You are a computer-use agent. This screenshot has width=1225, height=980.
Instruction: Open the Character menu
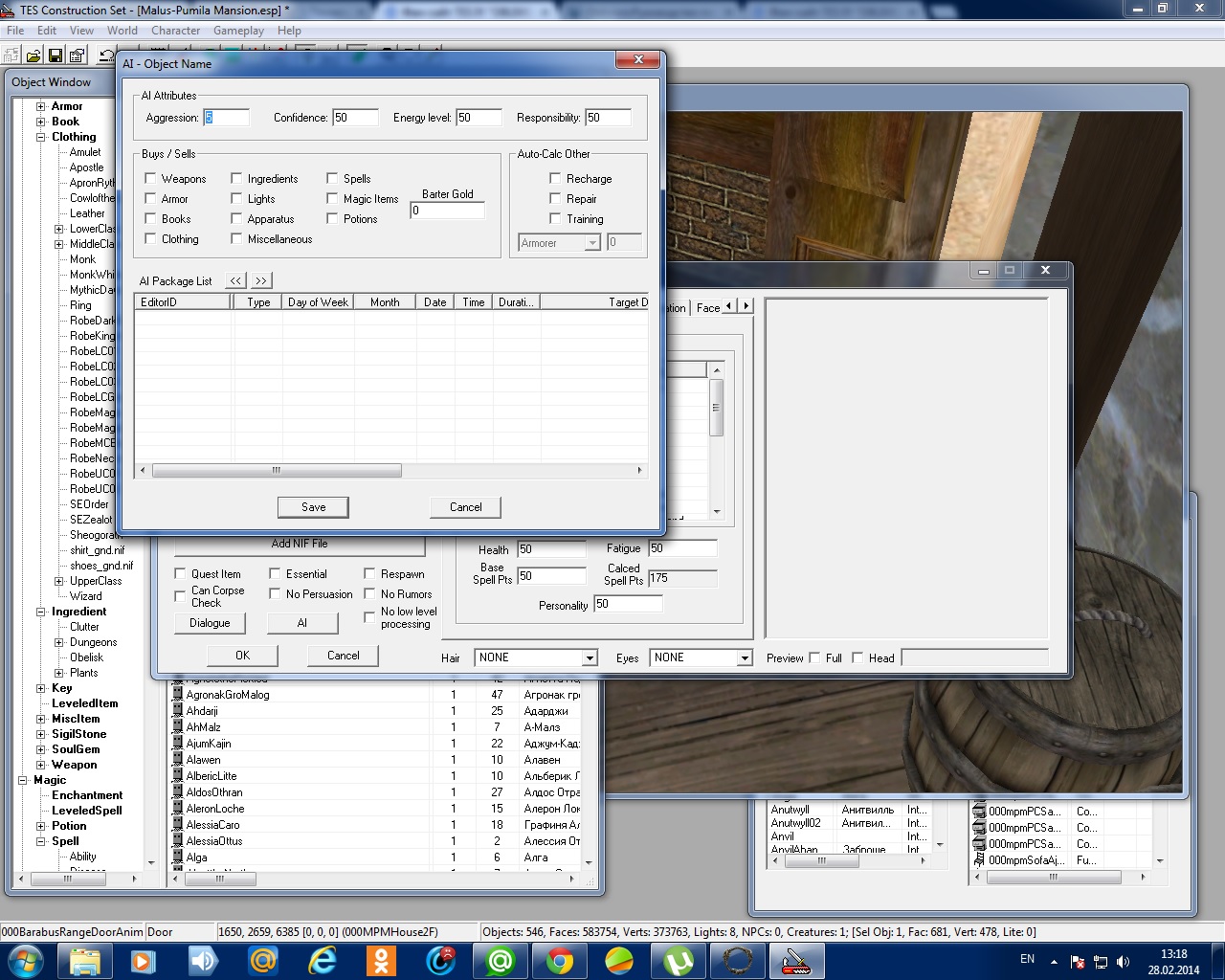tap(176, 31)
